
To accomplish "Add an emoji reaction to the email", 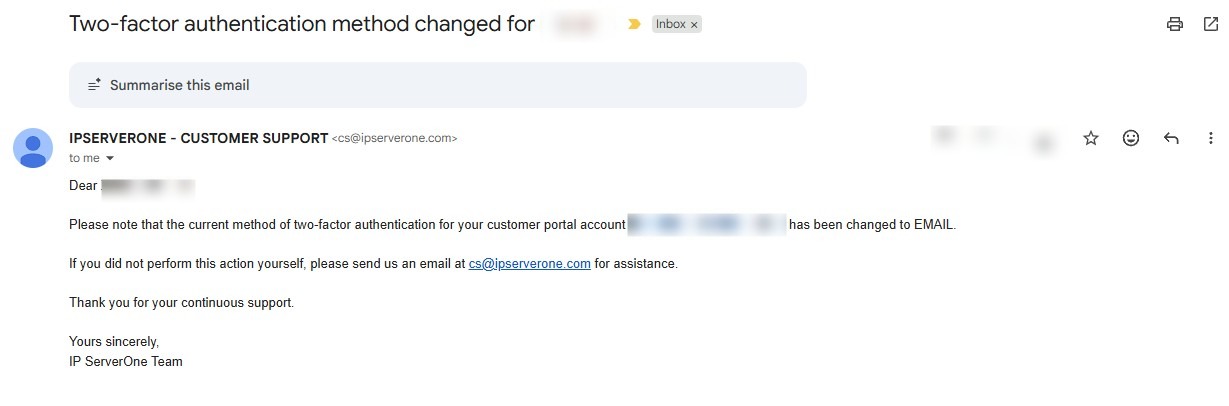I will 1131,139.
